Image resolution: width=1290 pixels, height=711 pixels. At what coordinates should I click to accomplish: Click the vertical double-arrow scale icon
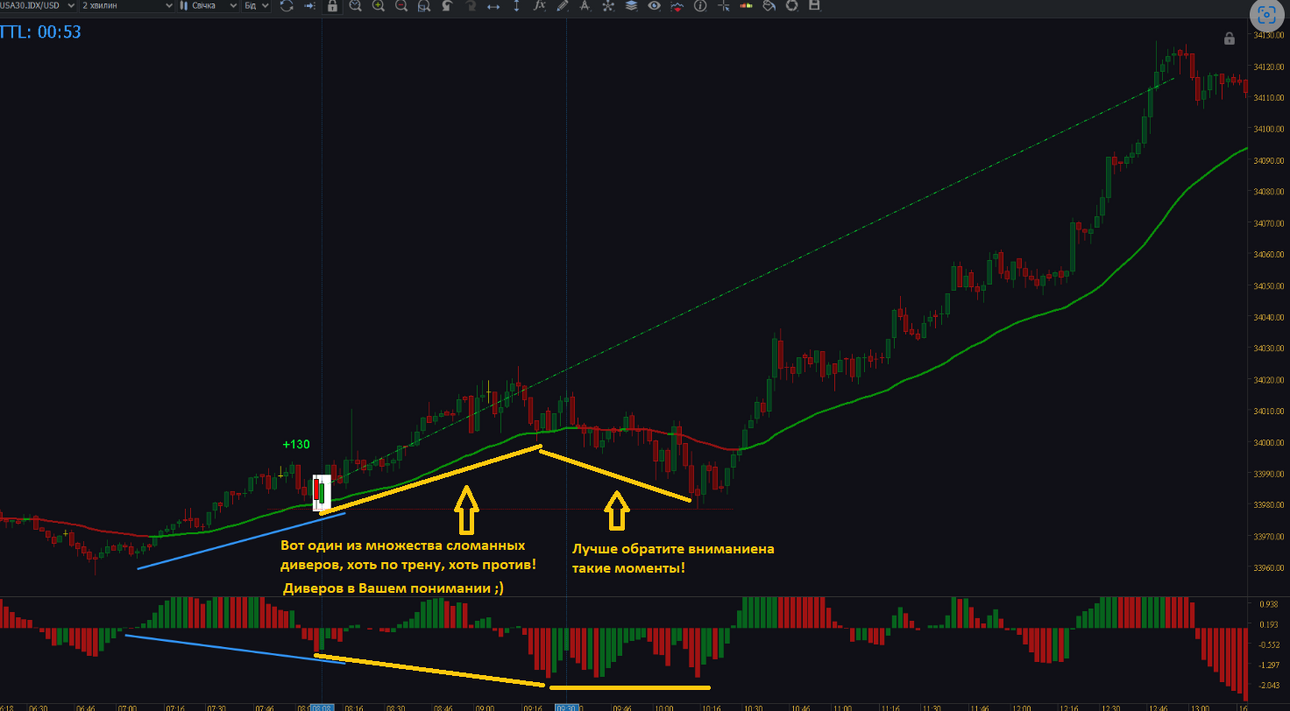(x=516, y=6)
